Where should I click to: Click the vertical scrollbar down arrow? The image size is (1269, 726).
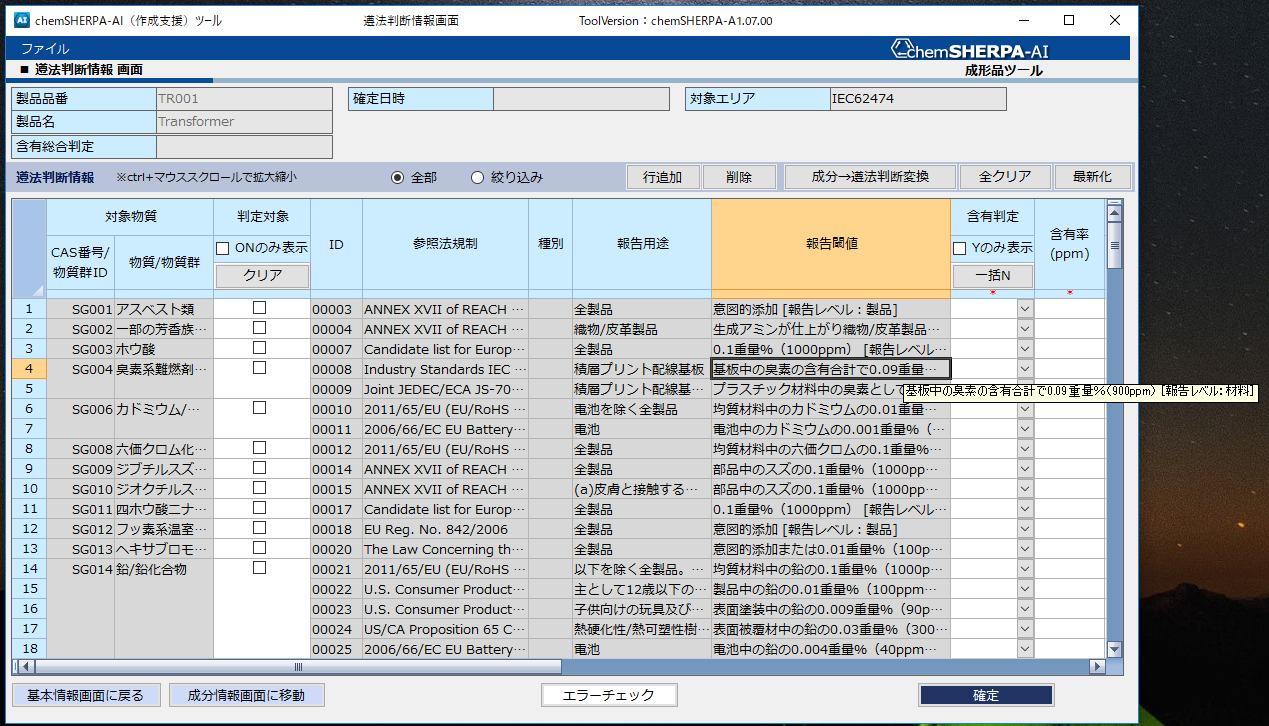[x=1114, y=650]
